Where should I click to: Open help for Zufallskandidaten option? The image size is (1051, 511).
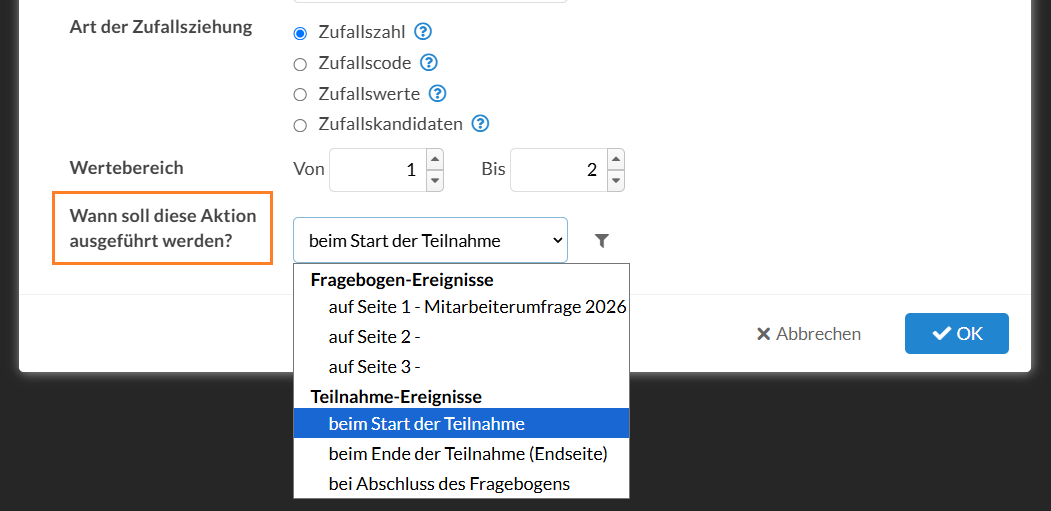tap(480, 123)
